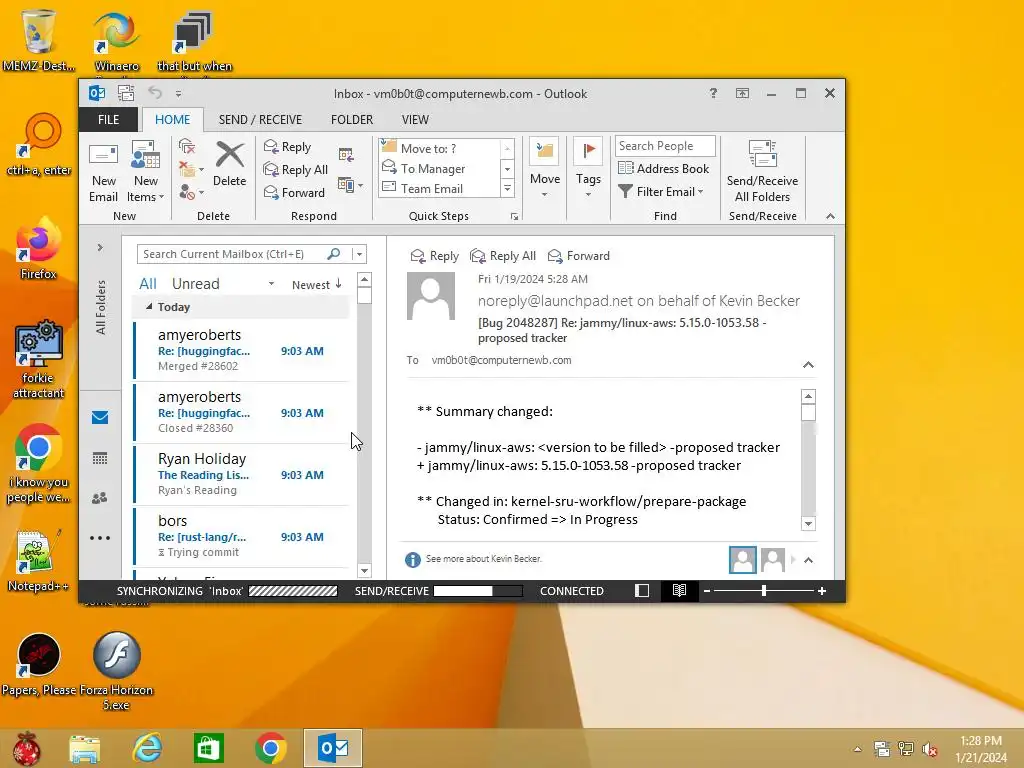
Task: Open the FILE tab
Action: pyautogui.click(x=108, y=120)
